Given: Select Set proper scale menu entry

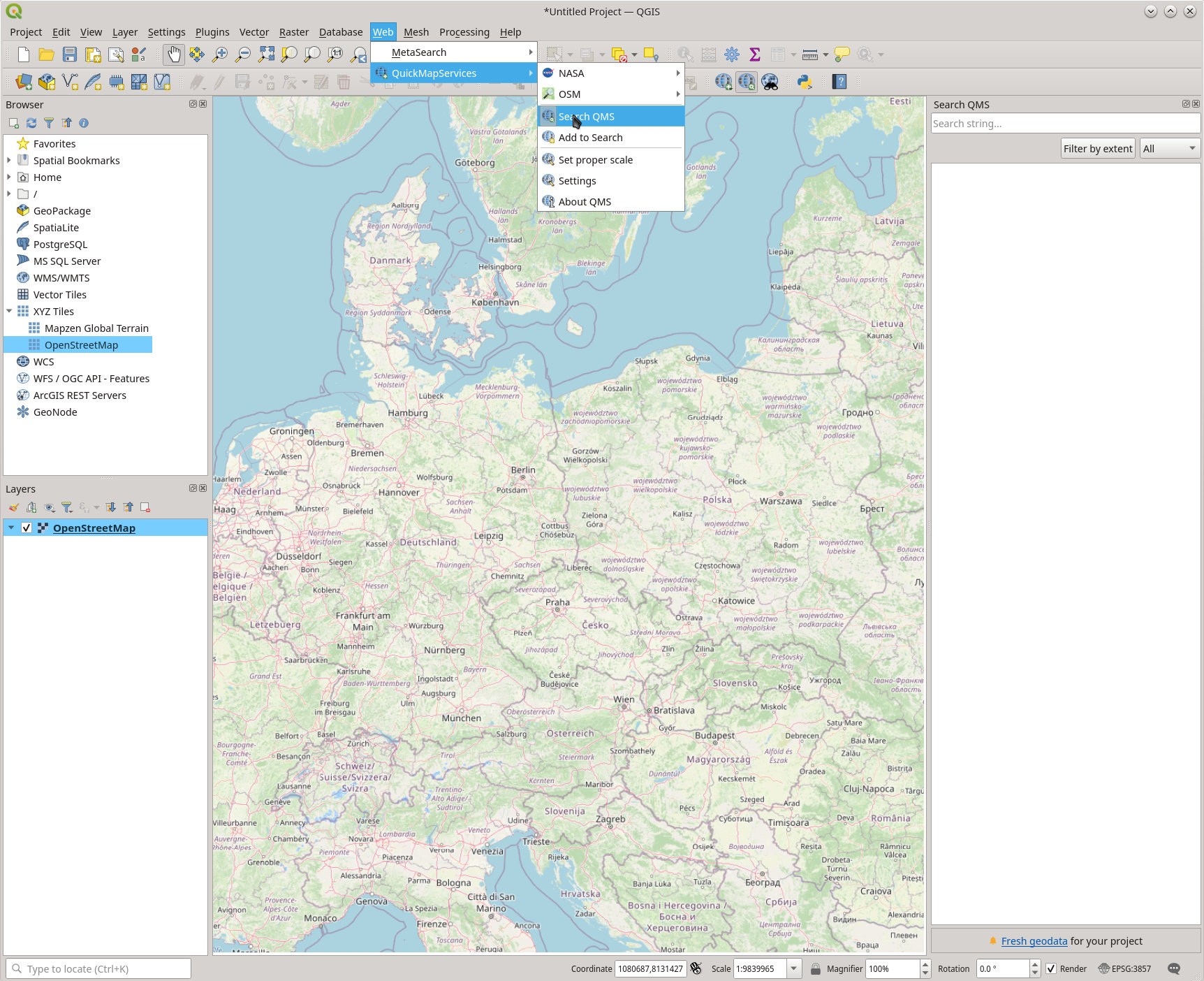Looking at the screenshot, I should (611, 160).
